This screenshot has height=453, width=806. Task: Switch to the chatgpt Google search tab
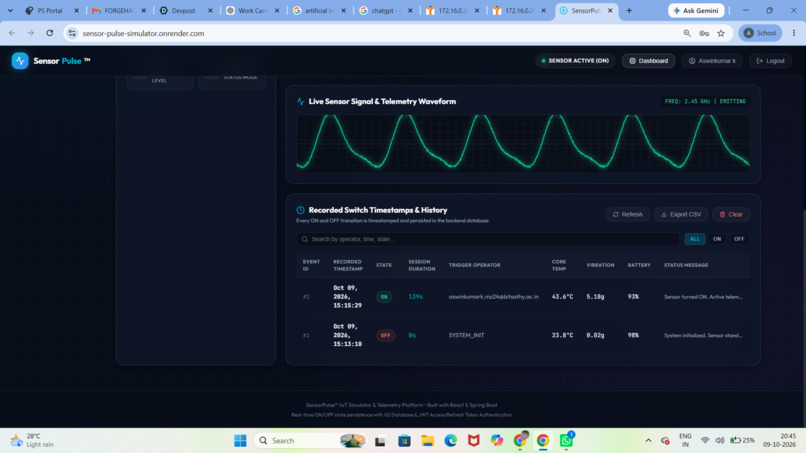[385, 10]
